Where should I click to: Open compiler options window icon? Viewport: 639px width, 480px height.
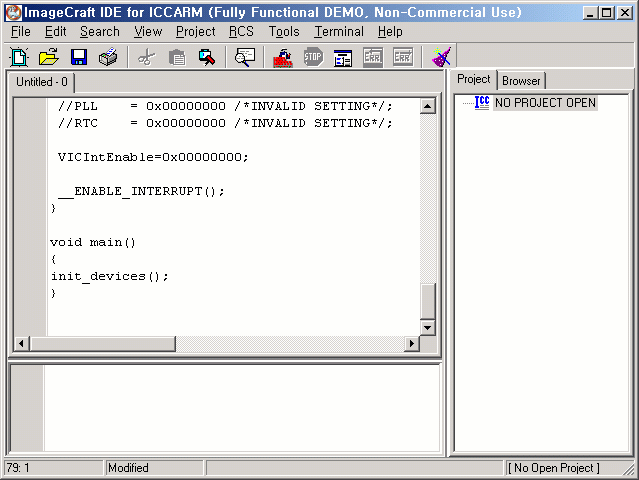click(x=343, y=57)
